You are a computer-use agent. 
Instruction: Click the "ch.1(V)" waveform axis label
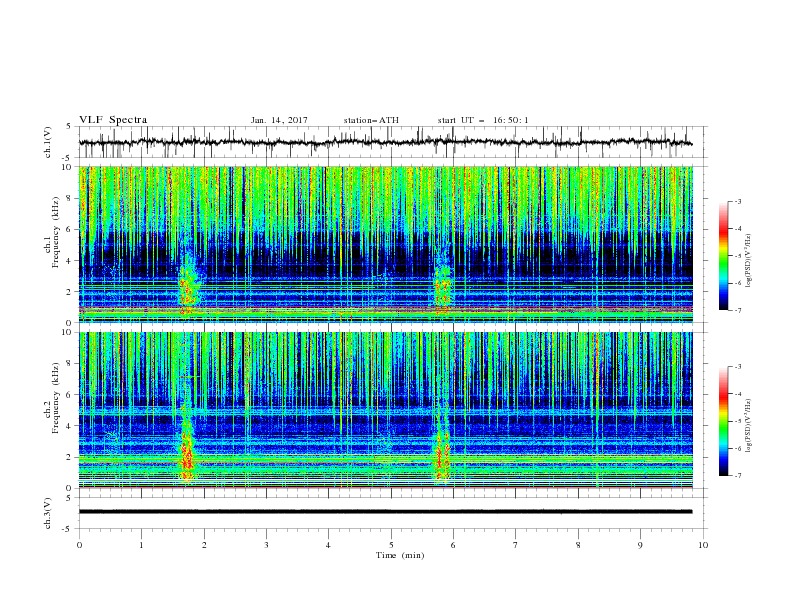point(48,142)
